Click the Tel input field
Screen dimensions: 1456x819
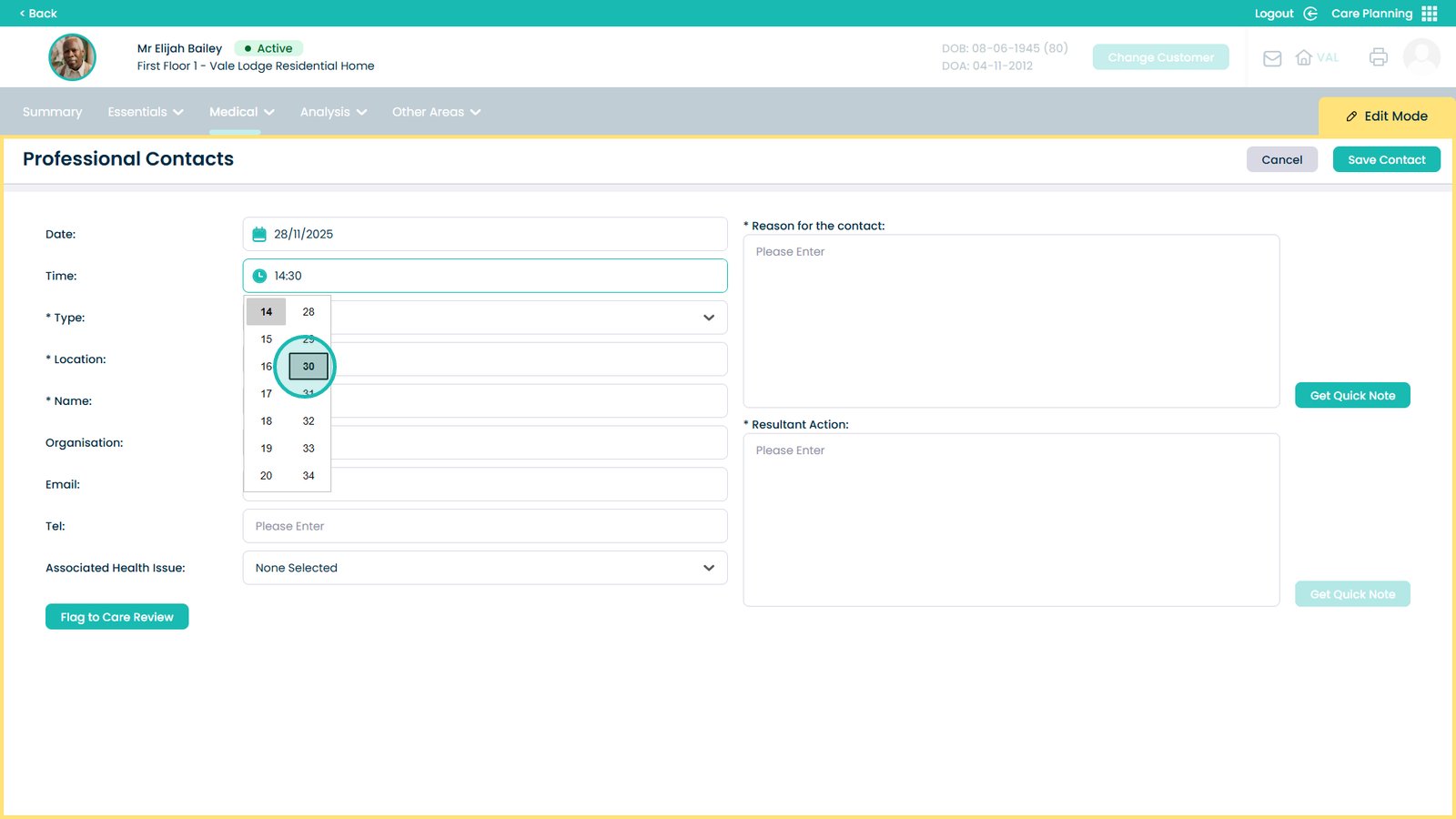484,526
